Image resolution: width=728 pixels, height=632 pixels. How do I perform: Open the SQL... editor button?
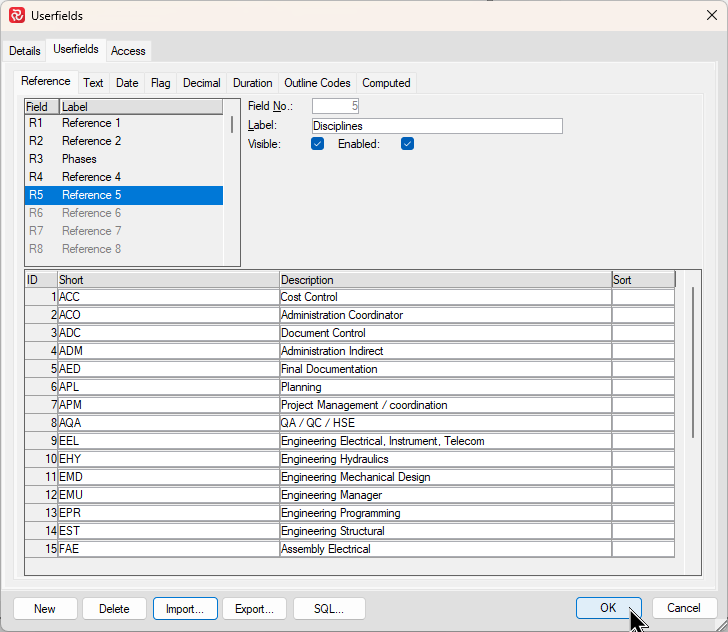(x=329, y=608)
